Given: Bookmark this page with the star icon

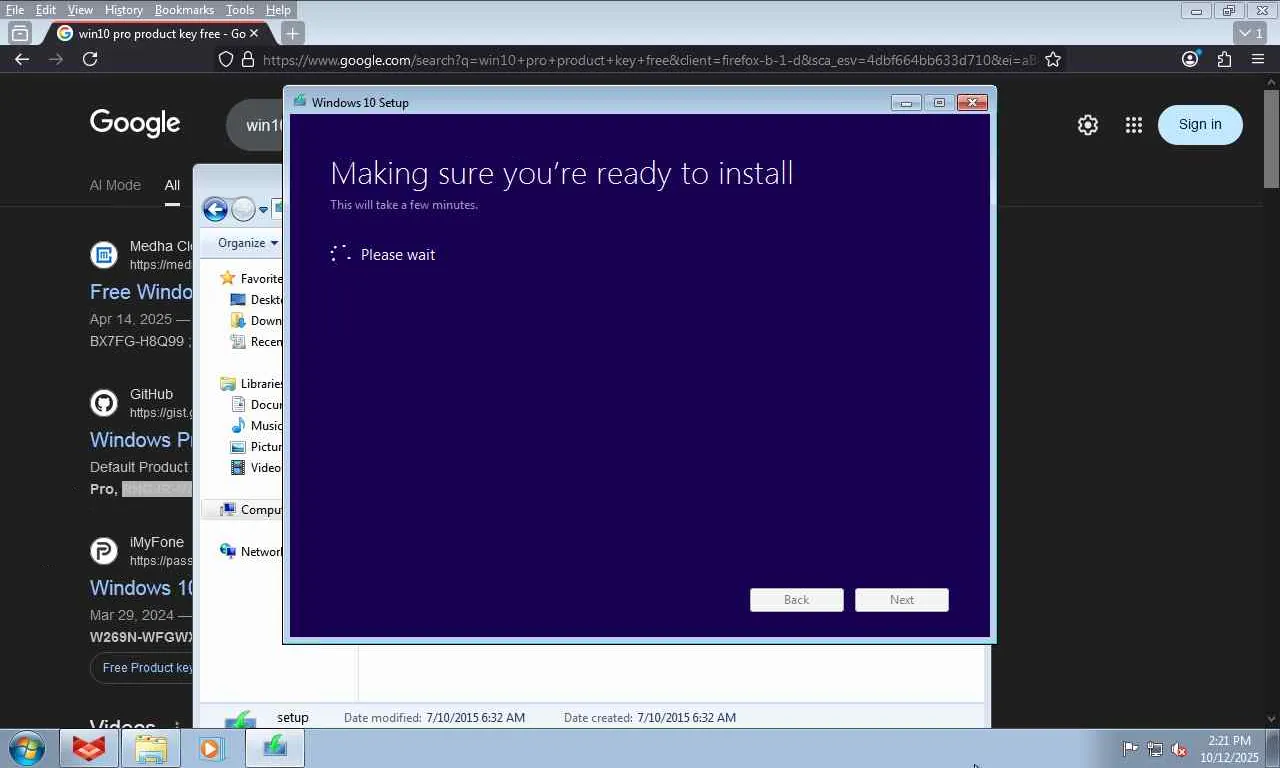Looking at the screenshot, I should click(1053, 60).
